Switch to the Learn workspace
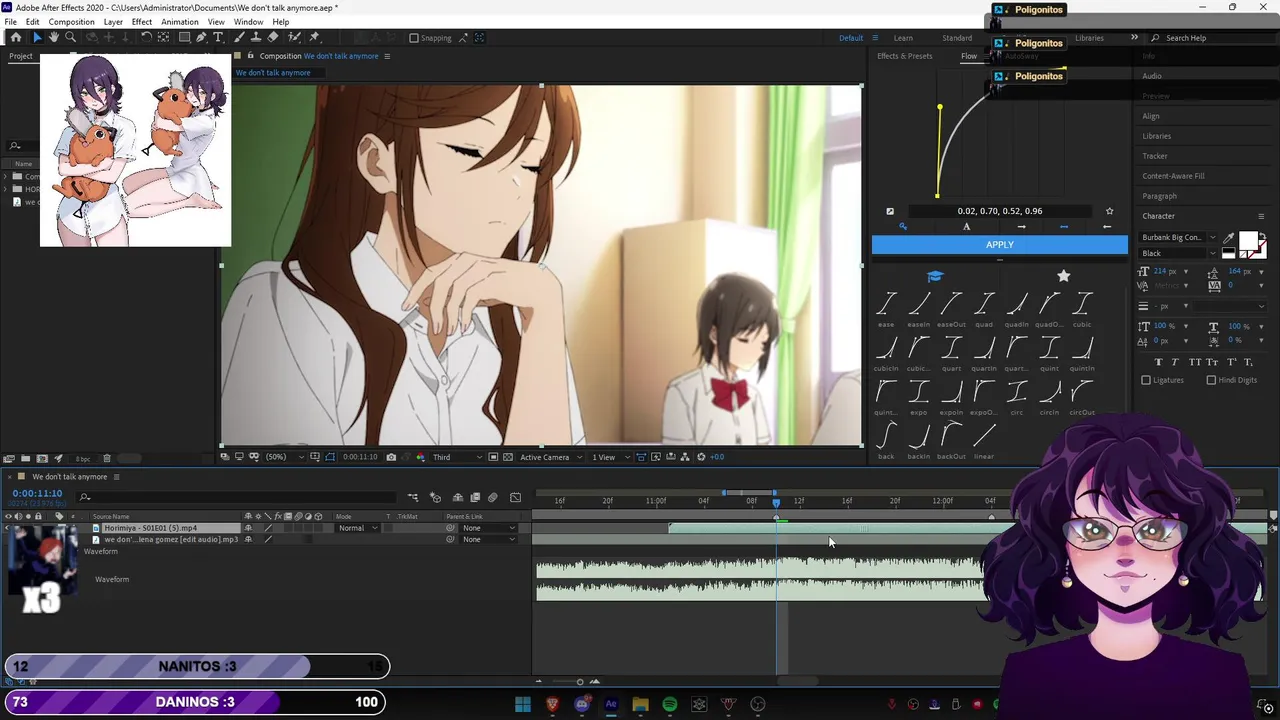 (x=903, y=38)
